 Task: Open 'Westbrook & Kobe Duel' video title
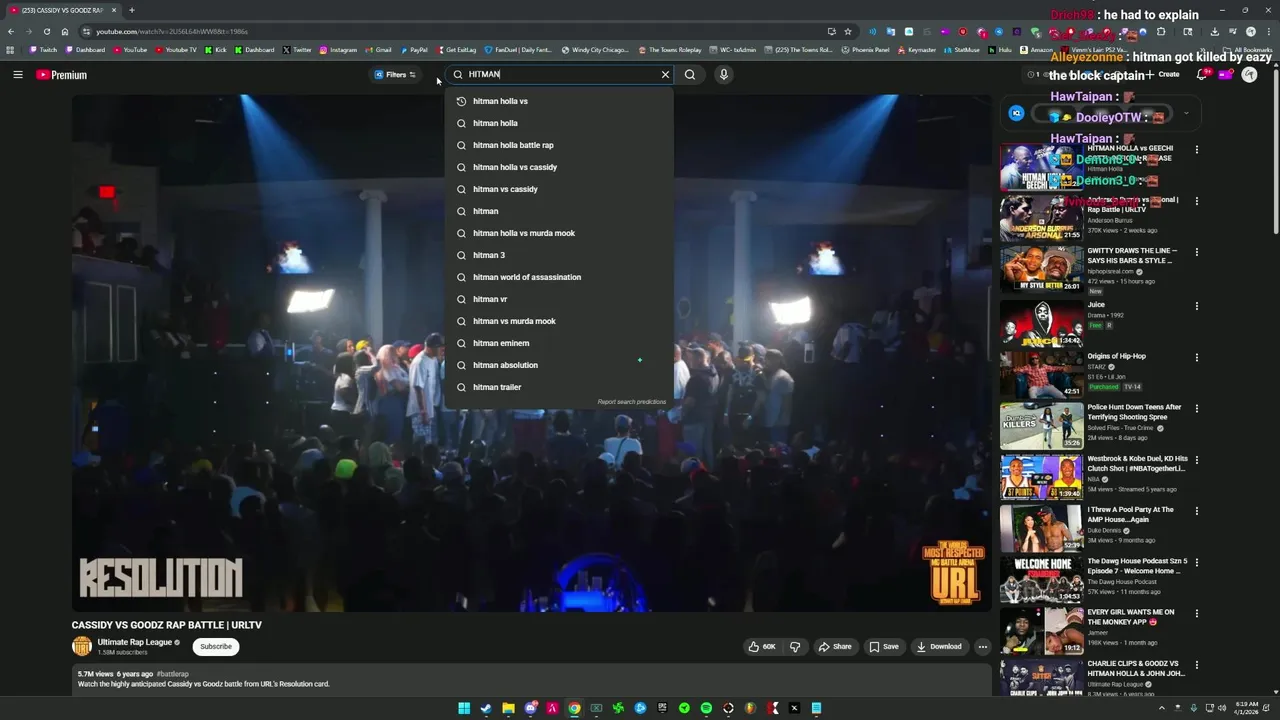1137,463
